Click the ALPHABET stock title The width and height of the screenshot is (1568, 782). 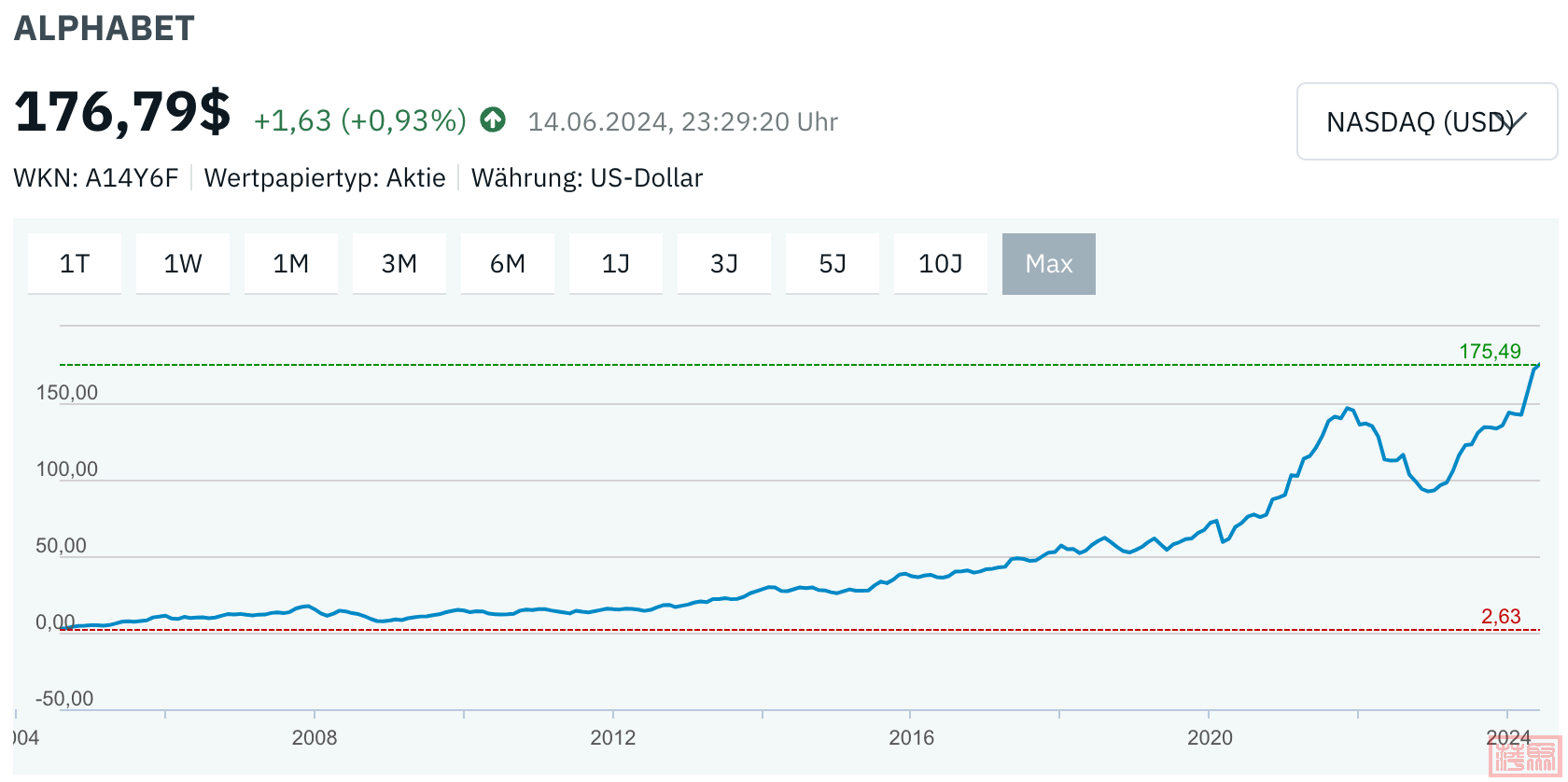tap(105, 28)
